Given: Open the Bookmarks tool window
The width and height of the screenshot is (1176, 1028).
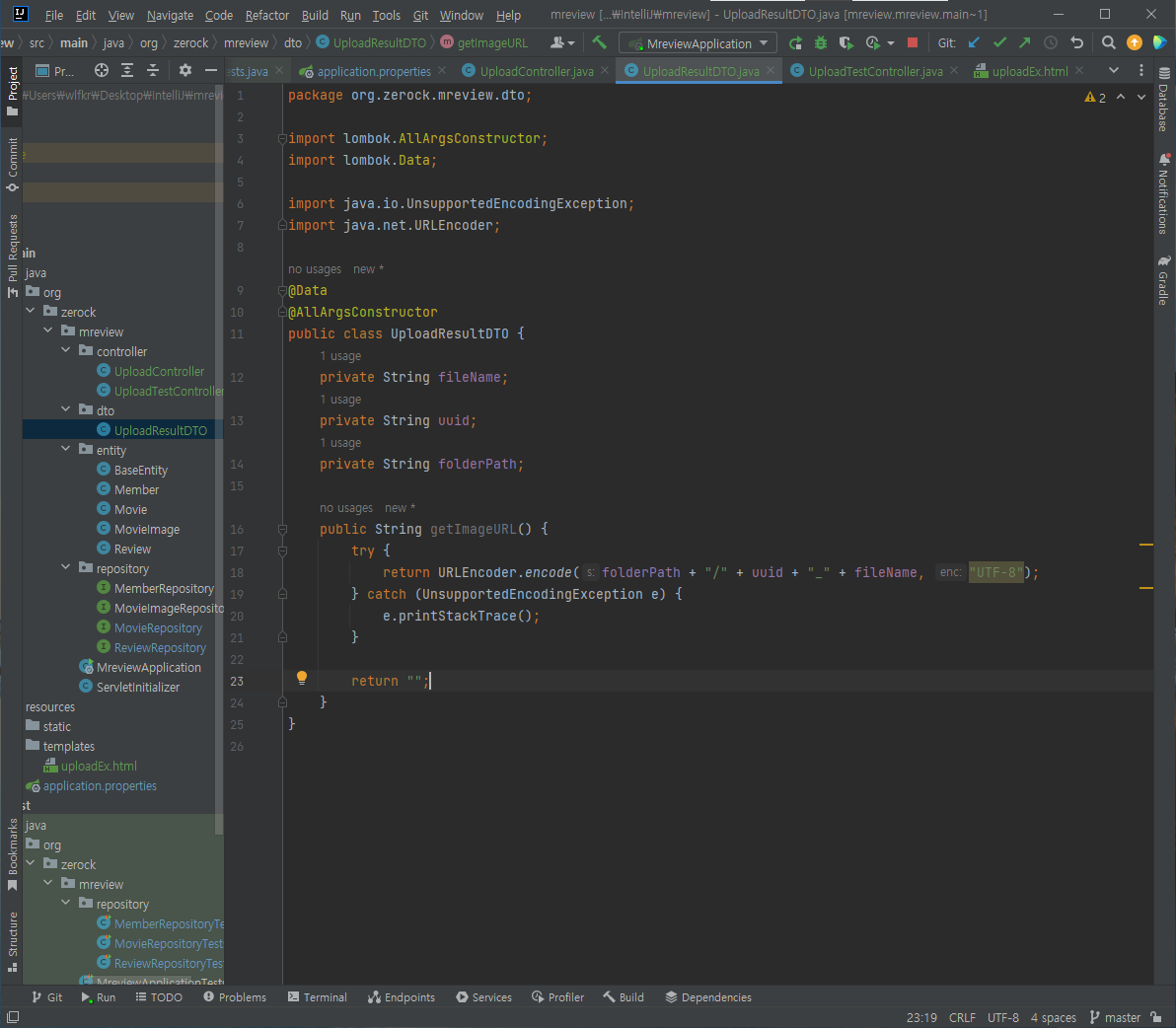Looking at the screenshot, I should 12,854.
